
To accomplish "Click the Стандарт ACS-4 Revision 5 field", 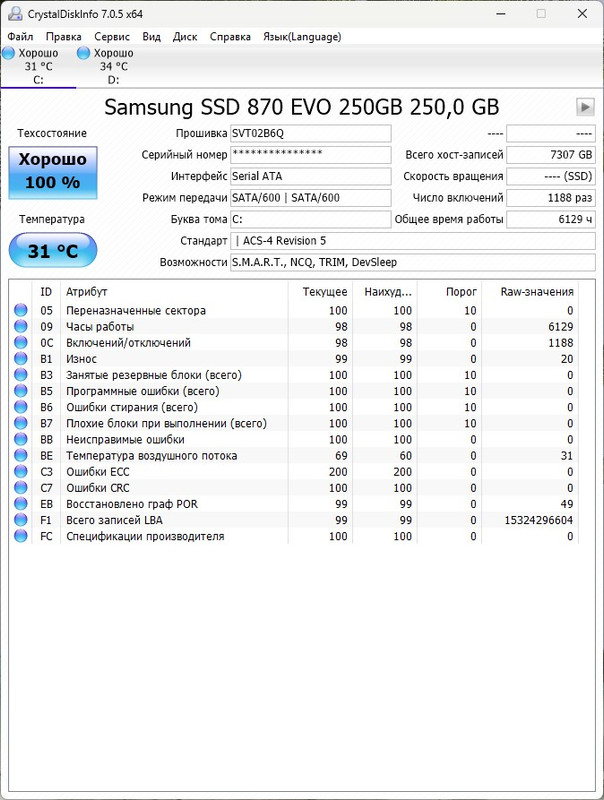I will [x=413, y=241].
